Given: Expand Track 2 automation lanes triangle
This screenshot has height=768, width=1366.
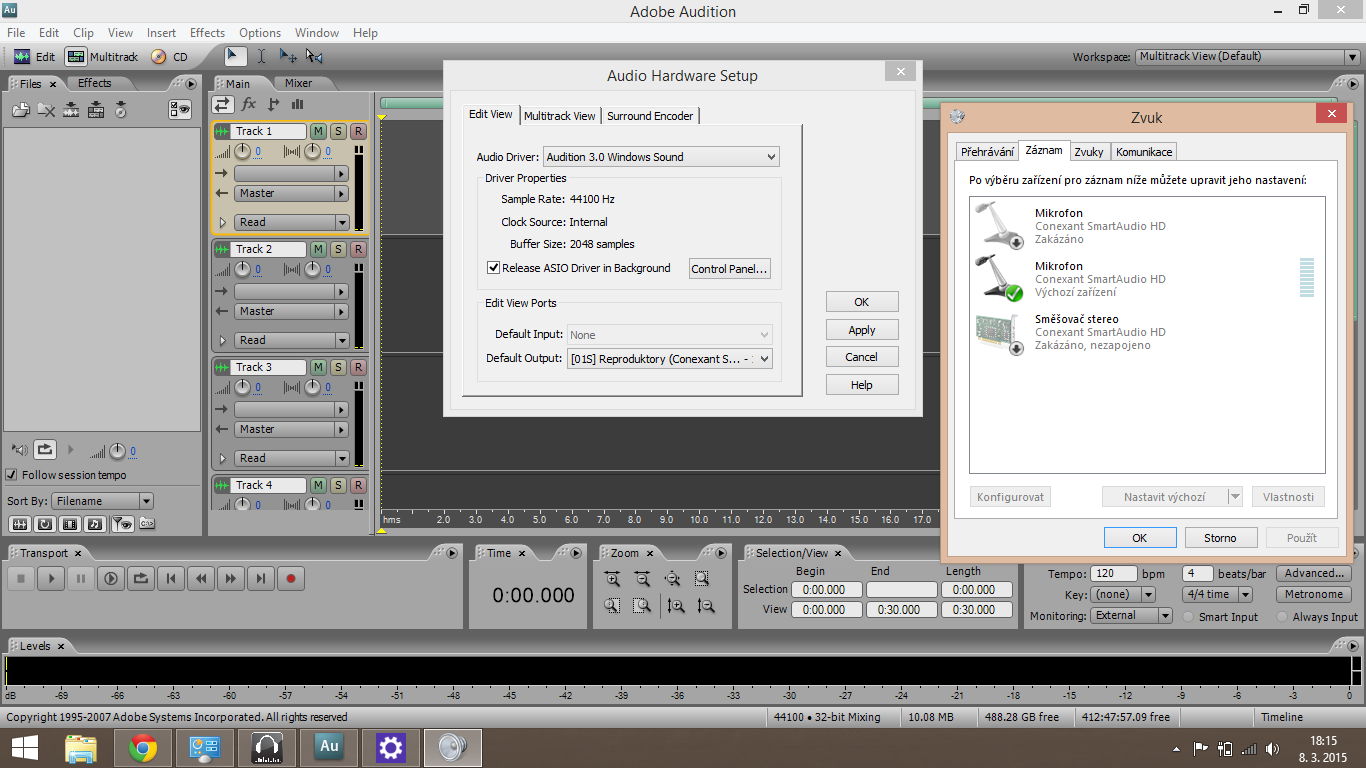Looking at the screenshot, I should tap(222, 340).
